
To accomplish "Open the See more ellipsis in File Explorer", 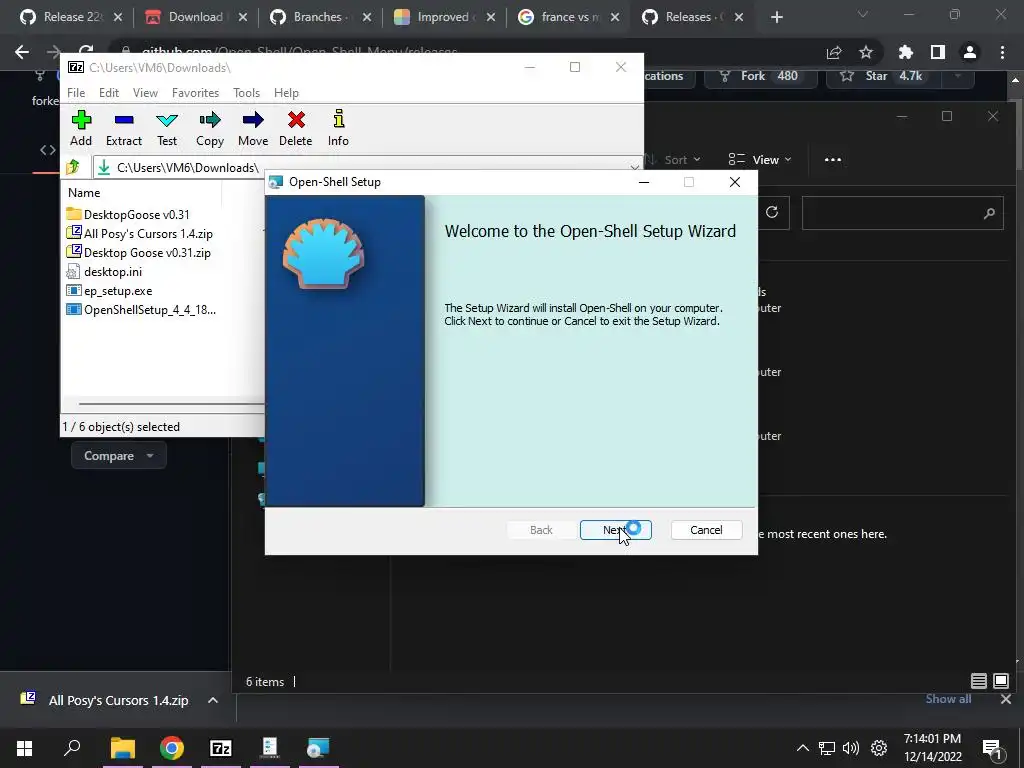I will tap(833, 159).
